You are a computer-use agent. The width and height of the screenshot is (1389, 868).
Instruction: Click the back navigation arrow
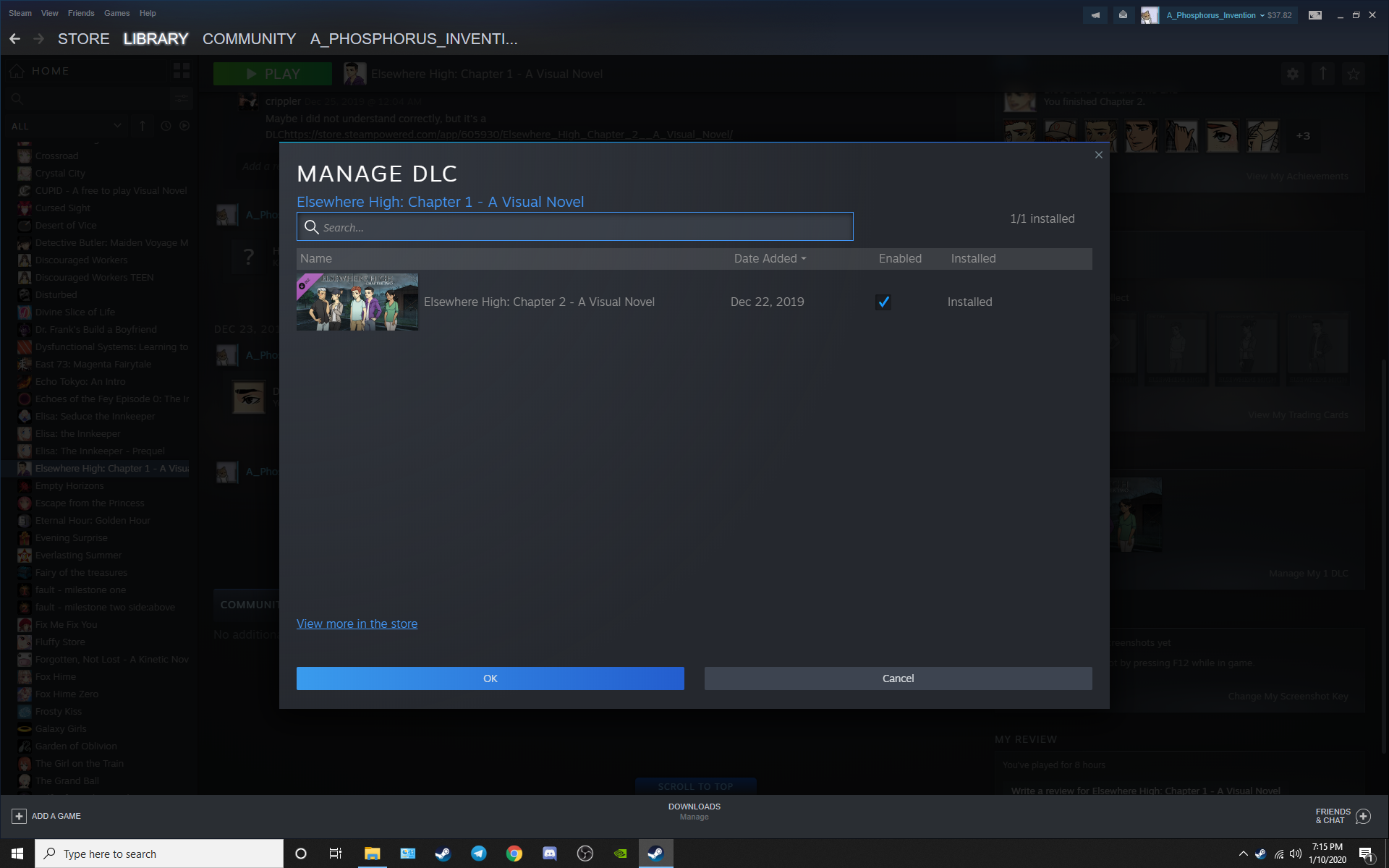pos(14,39)
